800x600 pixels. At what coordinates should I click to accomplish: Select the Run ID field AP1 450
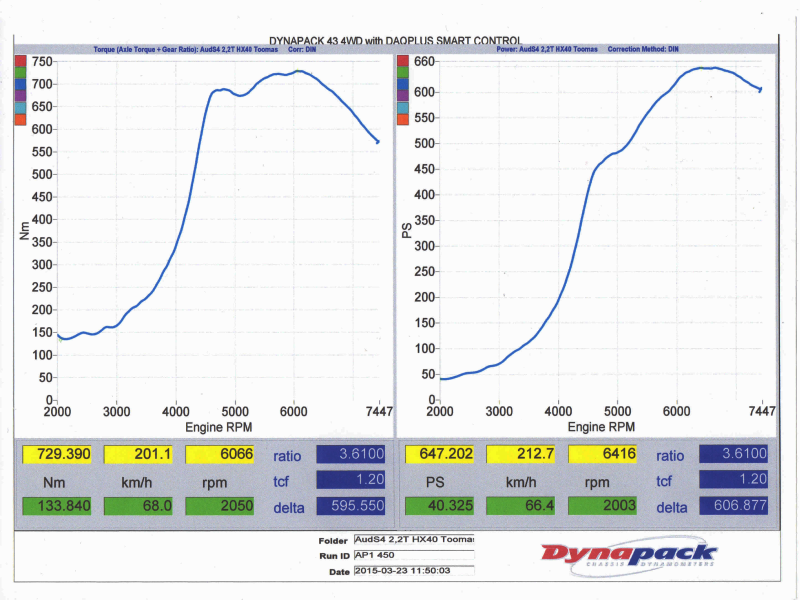(x=414, y=555)
